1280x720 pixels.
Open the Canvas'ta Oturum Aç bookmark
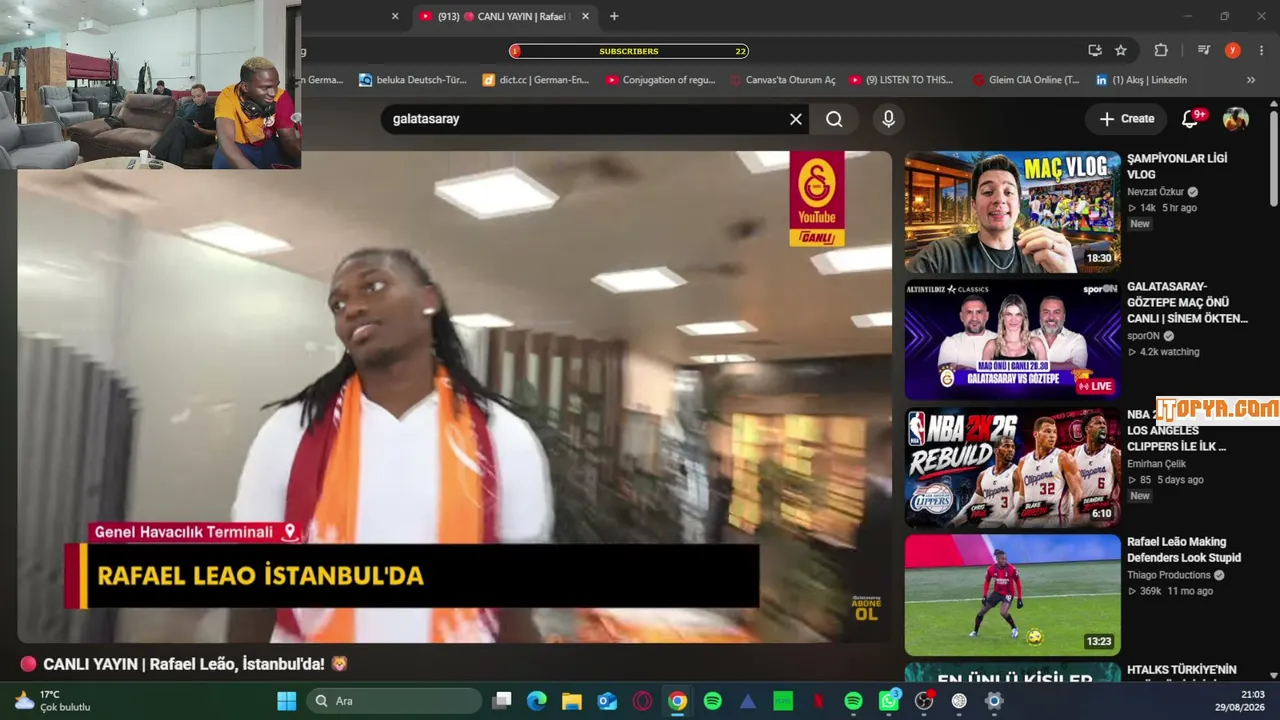click(782, 80)
